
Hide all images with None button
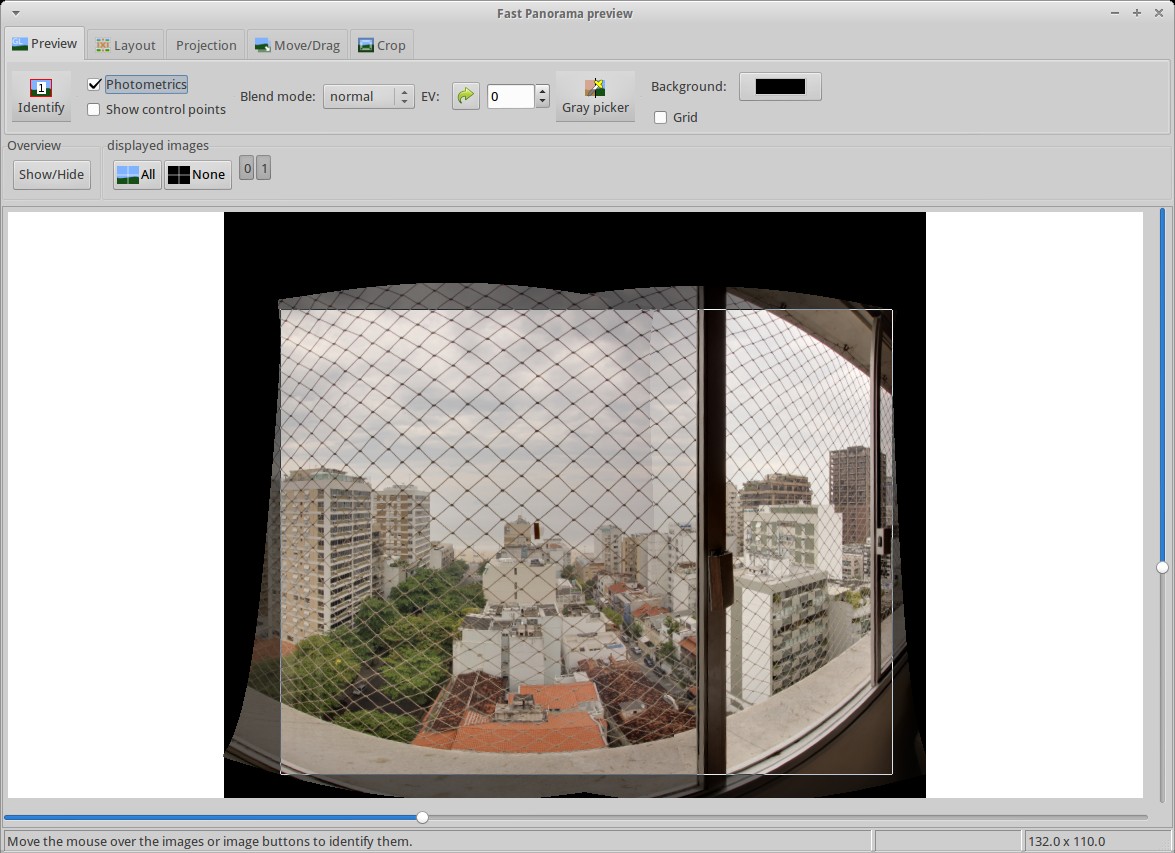coord(198,174)
